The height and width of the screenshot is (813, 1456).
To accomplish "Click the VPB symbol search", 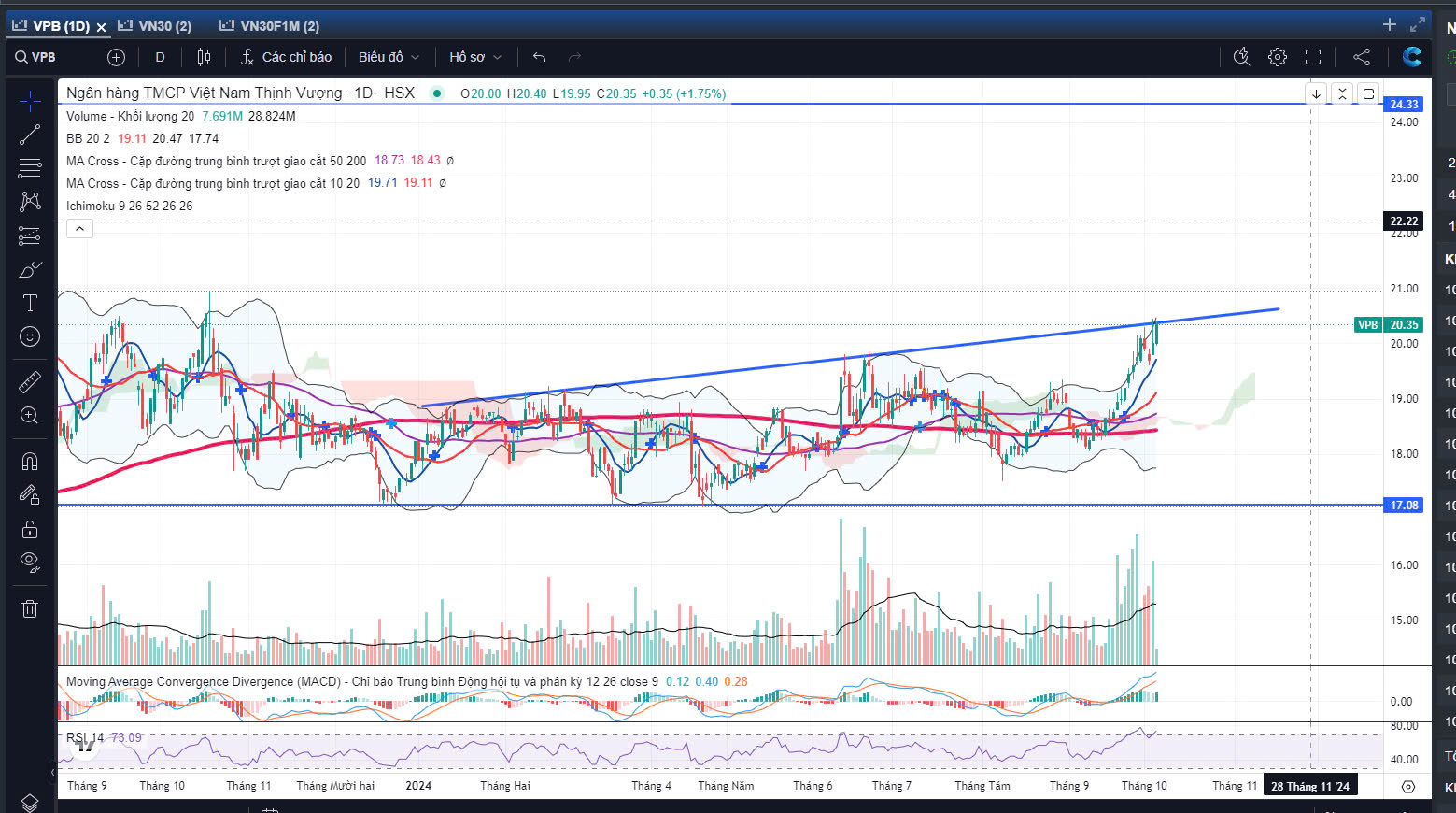I will click(35, 57).
